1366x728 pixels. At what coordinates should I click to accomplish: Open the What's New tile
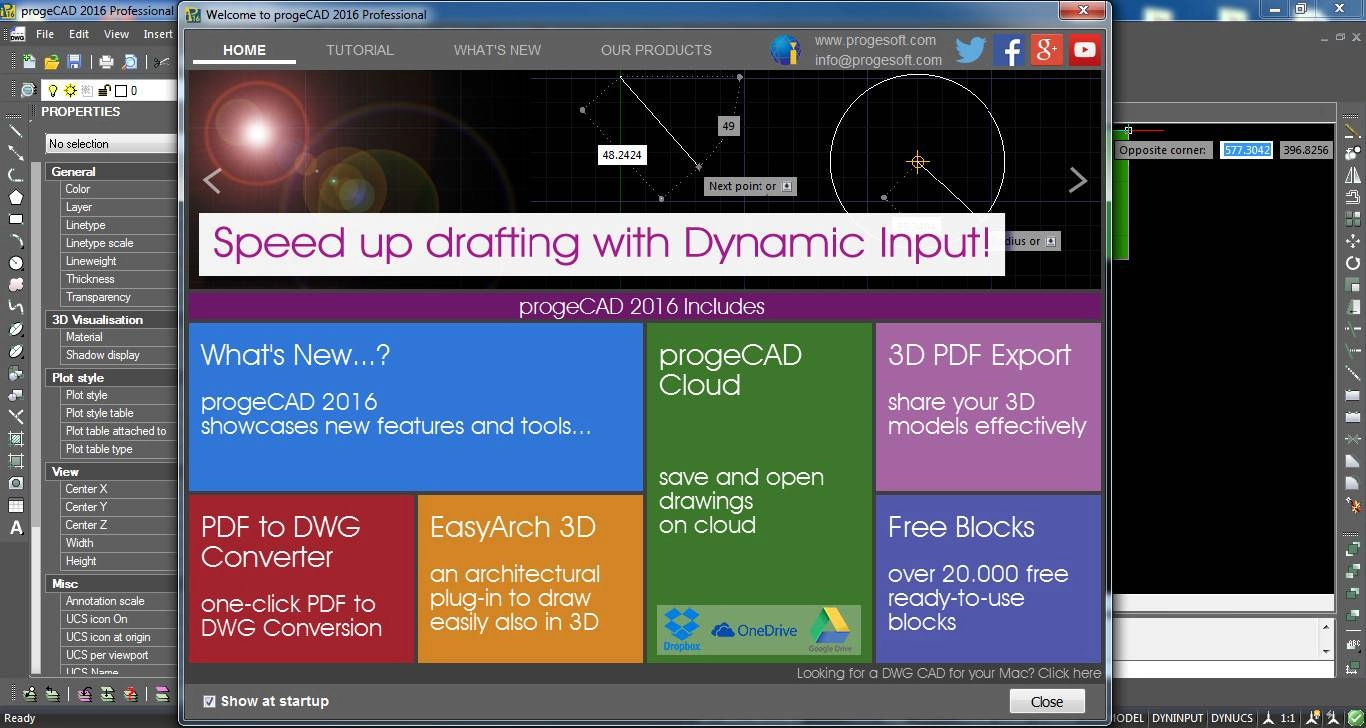click(416, 406)
